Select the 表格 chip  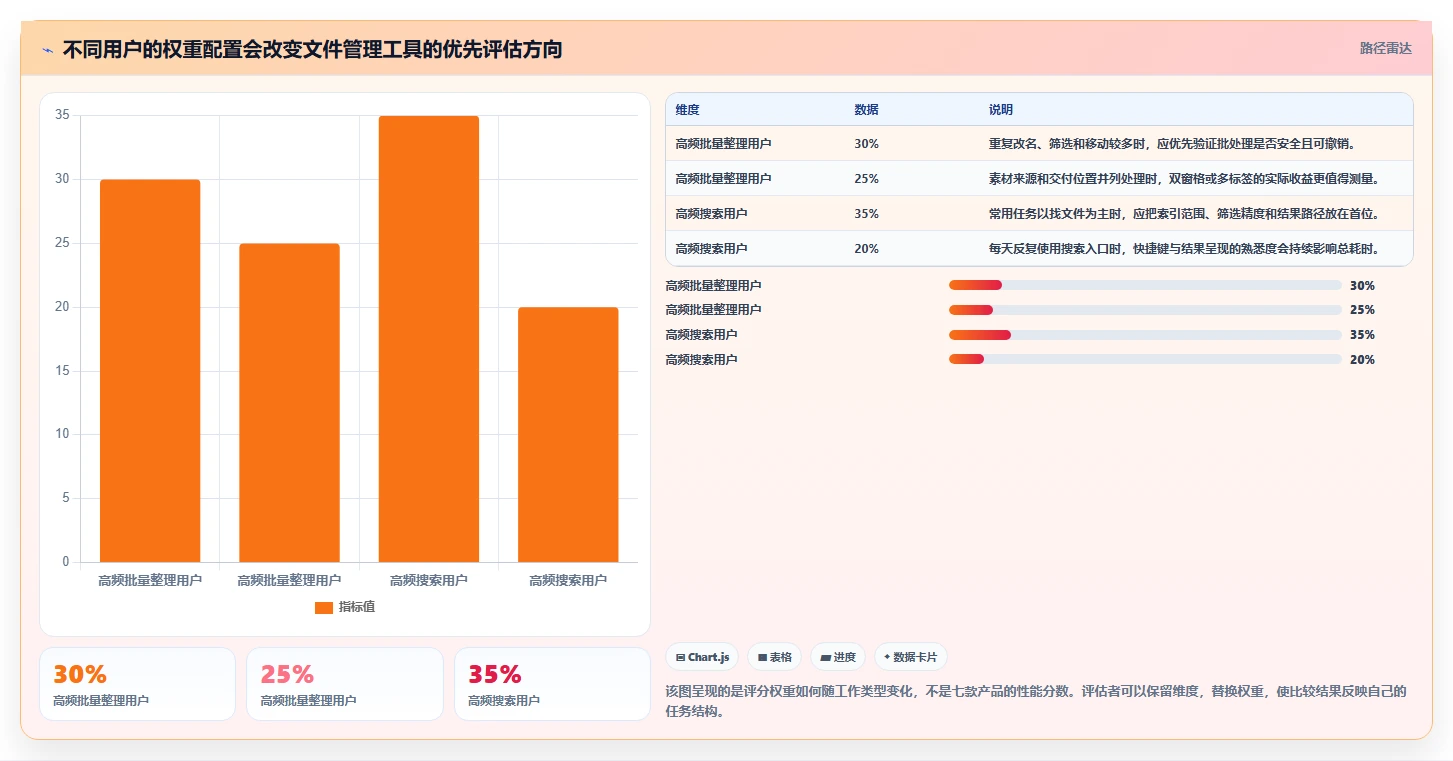click(x=775, y=657)
